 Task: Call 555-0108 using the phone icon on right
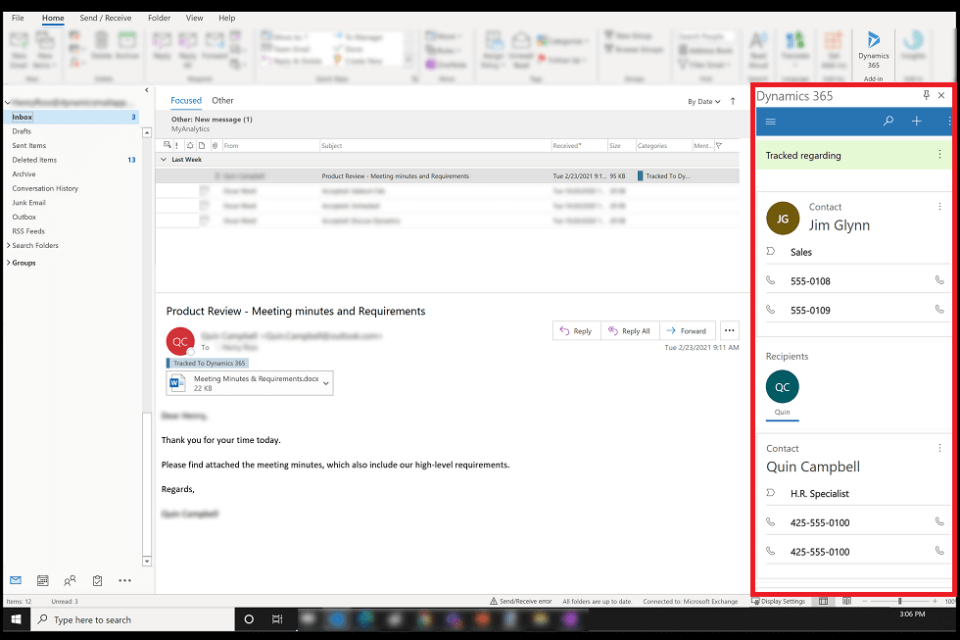click(939, 281)
